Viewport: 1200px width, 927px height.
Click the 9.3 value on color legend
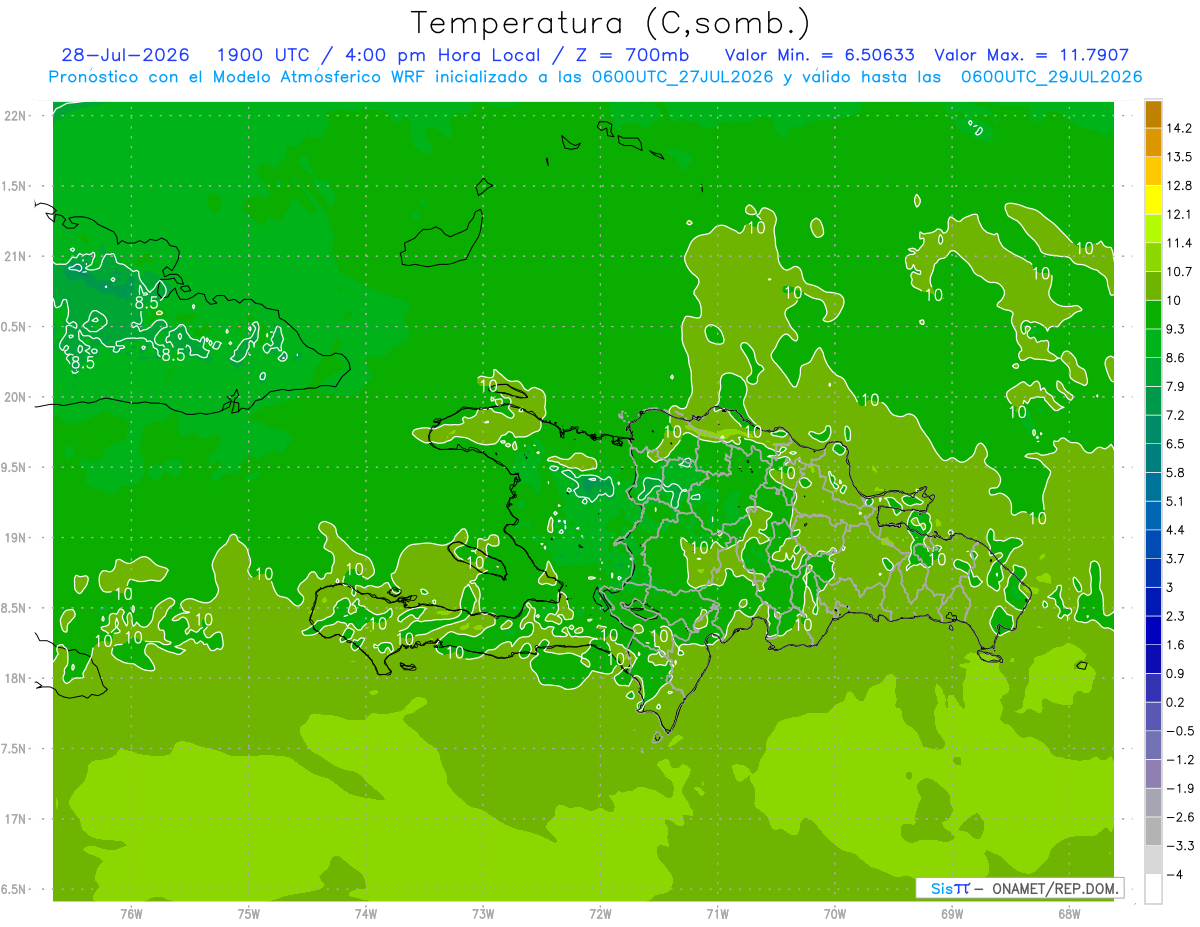pos(1177,329)
